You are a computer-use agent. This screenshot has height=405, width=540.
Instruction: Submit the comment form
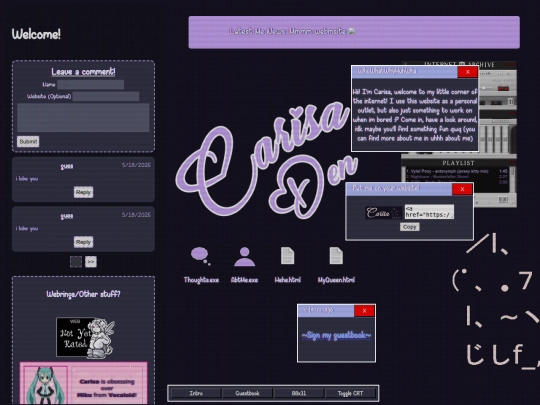pos(28,142)
